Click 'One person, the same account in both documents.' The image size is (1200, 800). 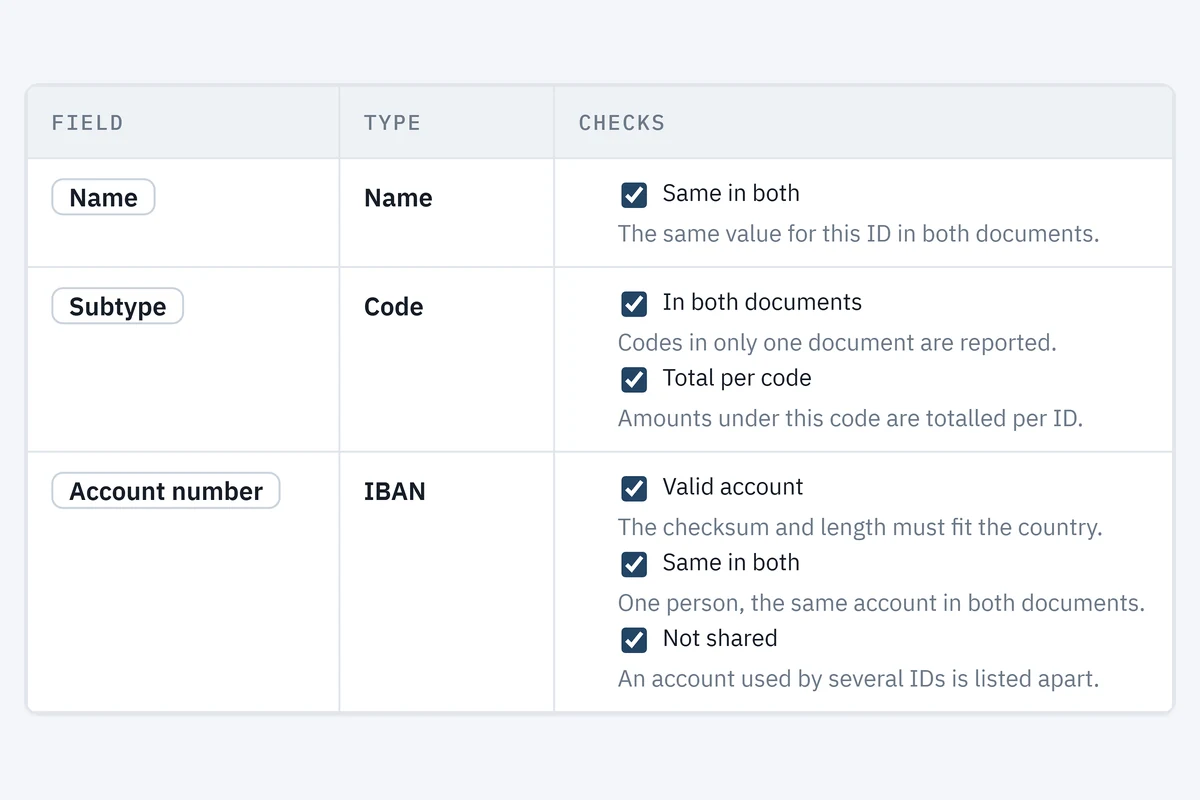tap(881, 604)
